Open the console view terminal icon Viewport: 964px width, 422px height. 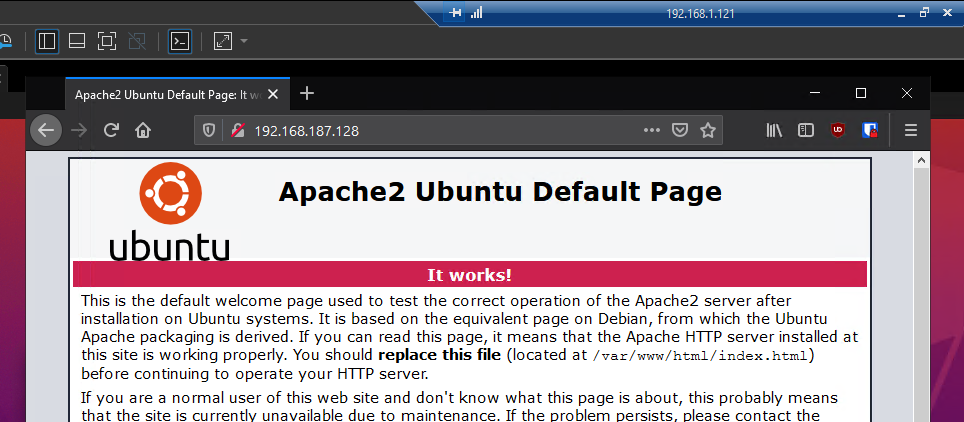pyautogui.click(x=180, y=41)
